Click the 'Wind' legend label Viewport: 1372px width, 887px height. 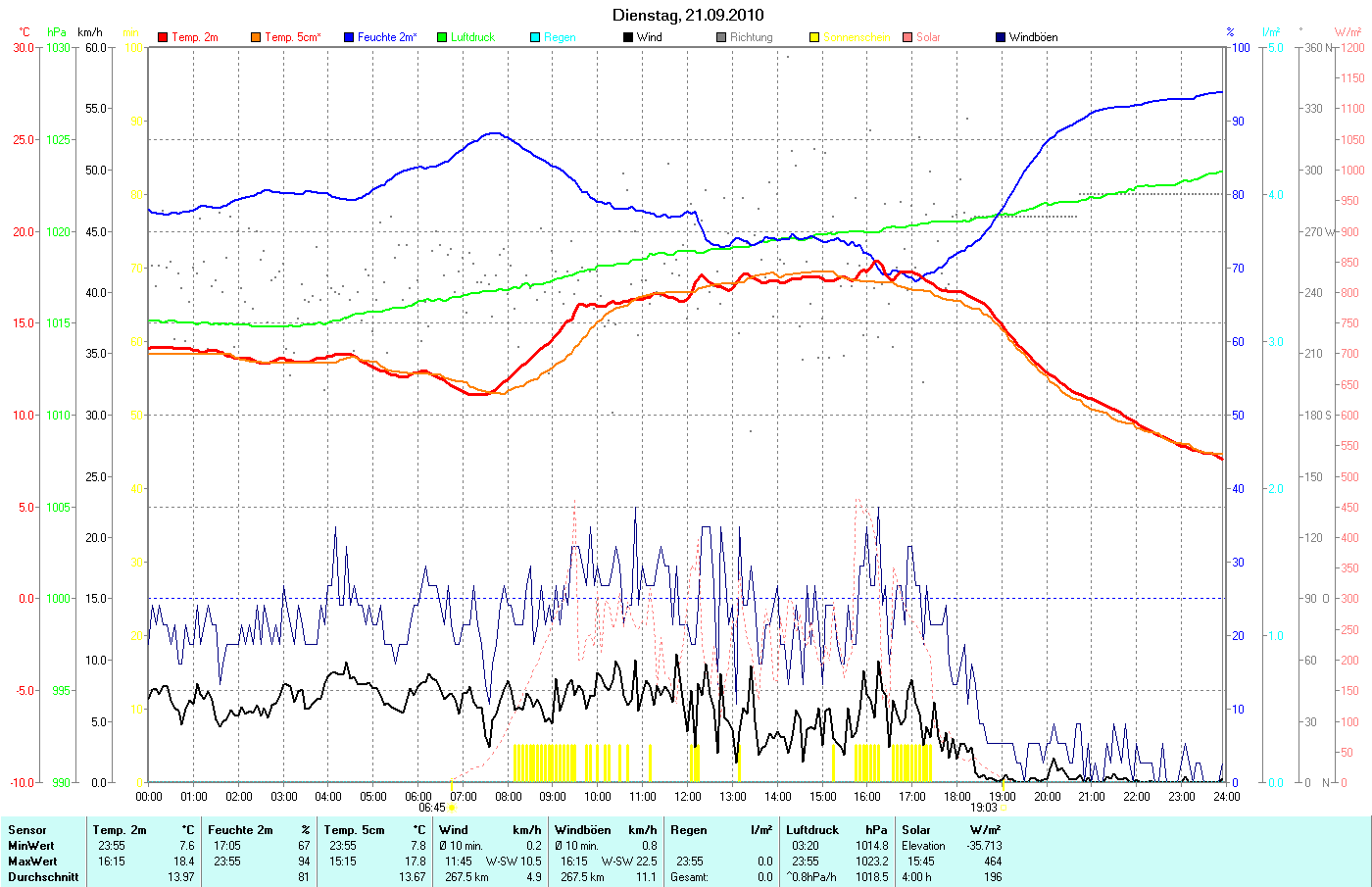[650, 37]
